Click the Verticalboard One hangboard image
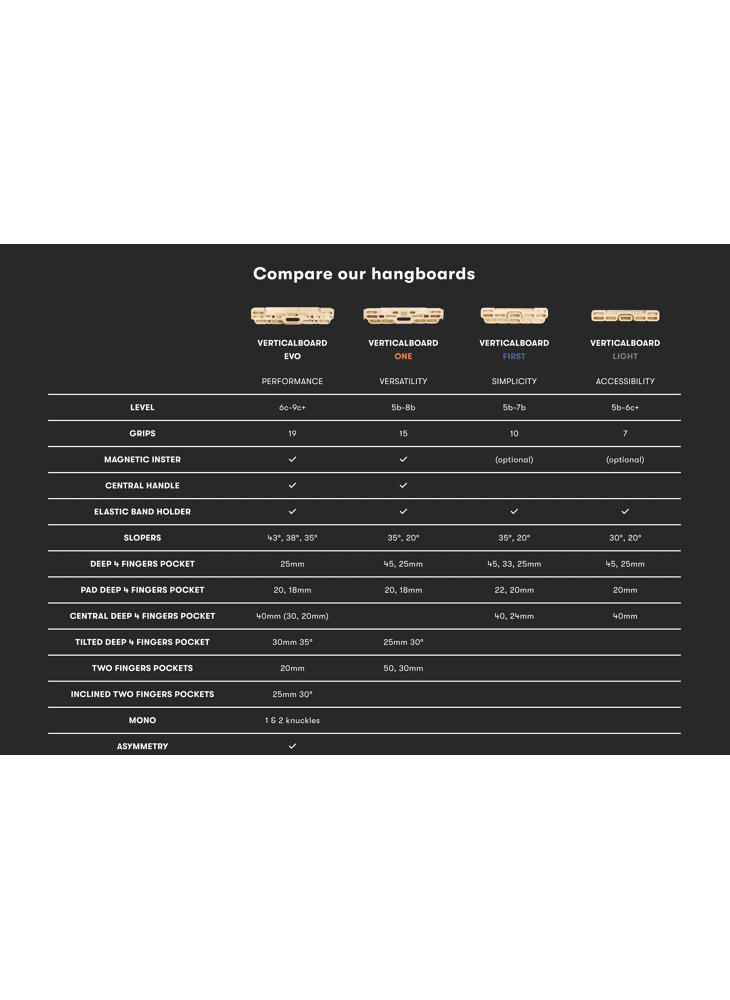Image resolution: width=730 pixels, height=1000 pixels. pyautogui.click(x=403, y=316)
